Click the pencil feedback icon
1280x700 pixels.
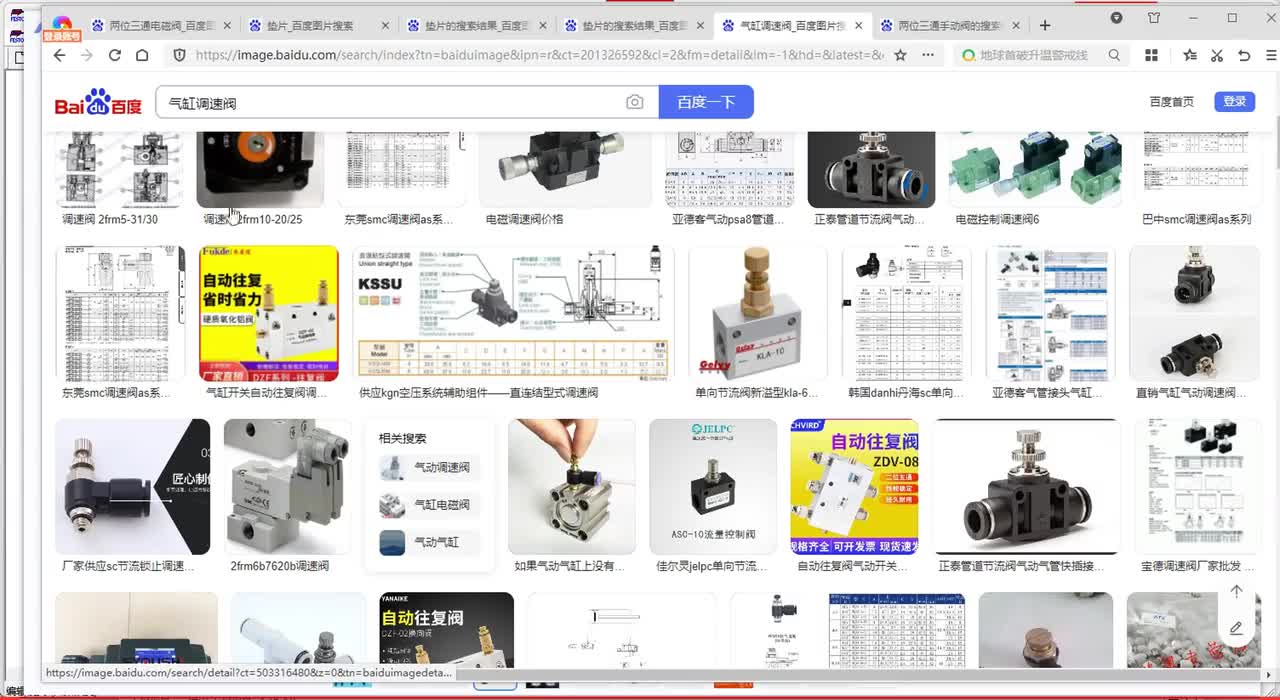point(1236,628)
